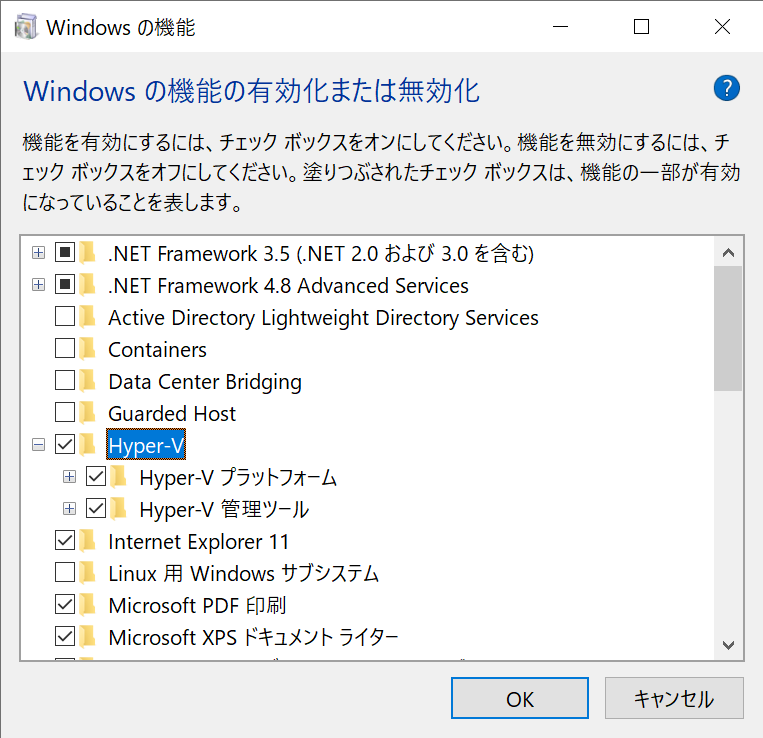Toggle .NET Framework 4.8 Advanced Services checkbox
The height and width of the screenshot is (738, 763).
click(65, 284)
